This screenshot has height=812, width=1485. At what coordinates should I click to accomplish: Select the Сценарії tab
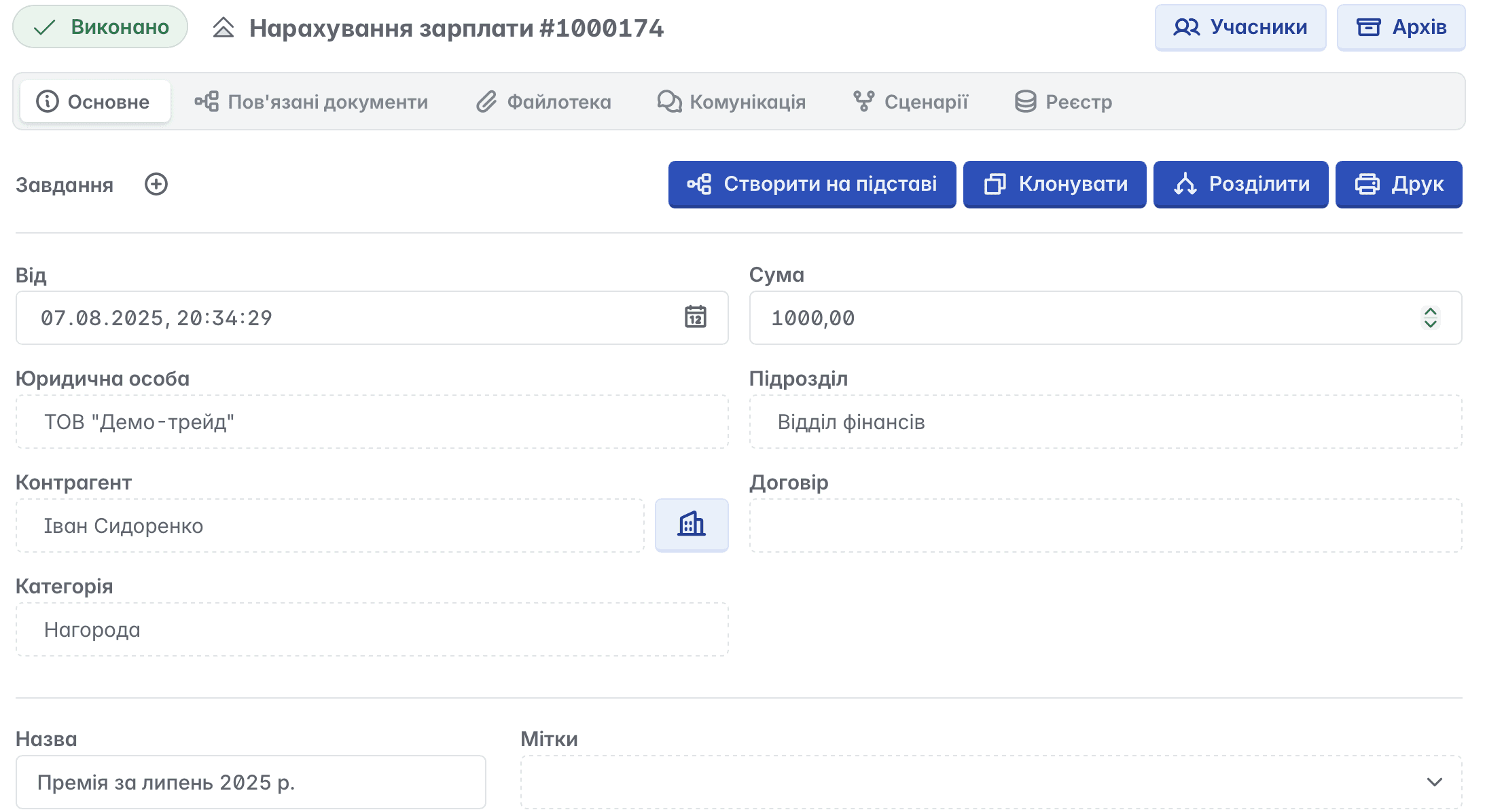point(910,102)
